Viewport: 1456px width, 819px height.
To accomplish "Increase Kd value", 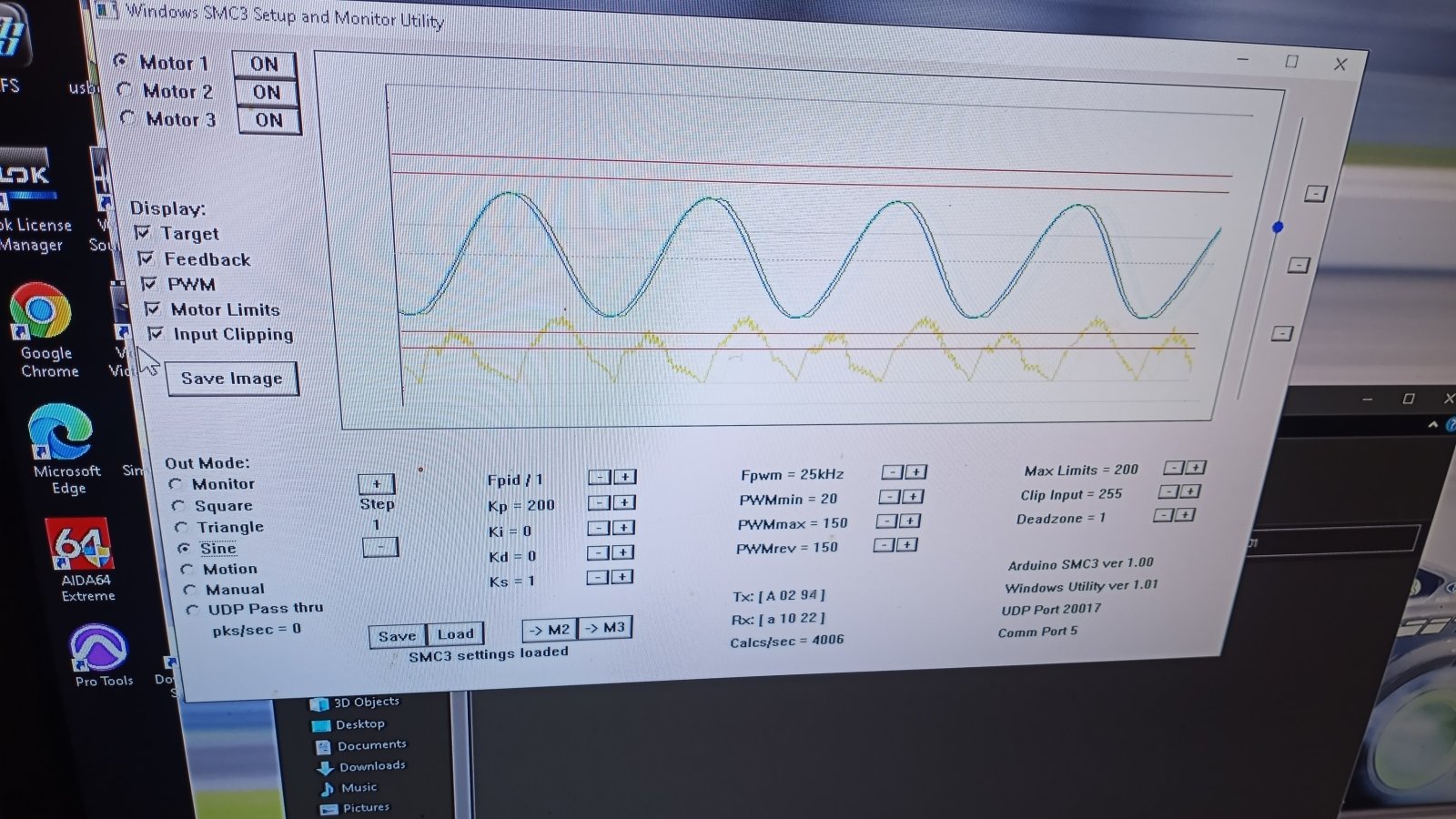I will (622, 552).
